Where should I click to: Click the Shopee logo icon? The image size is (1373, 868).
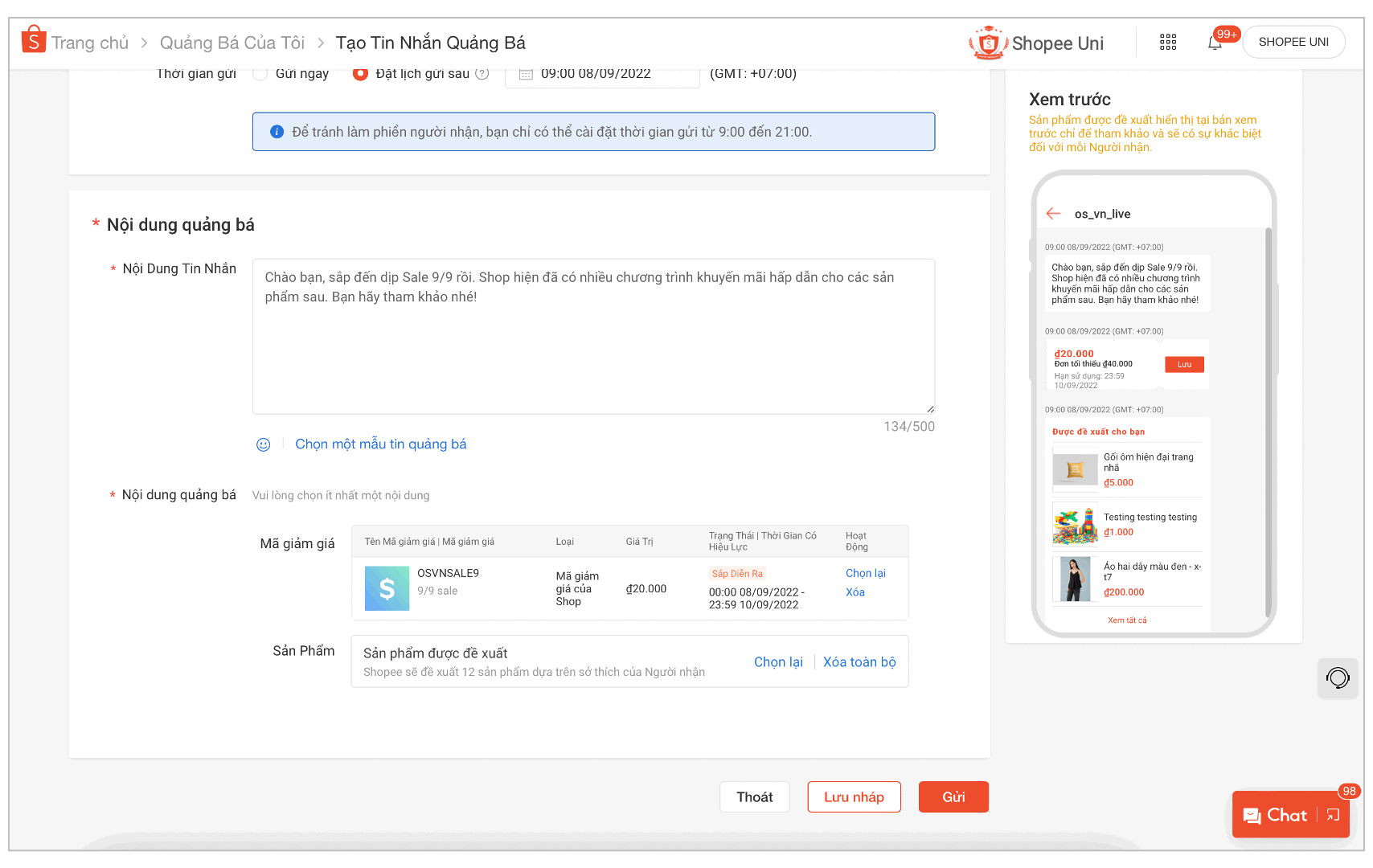[33, 39]
